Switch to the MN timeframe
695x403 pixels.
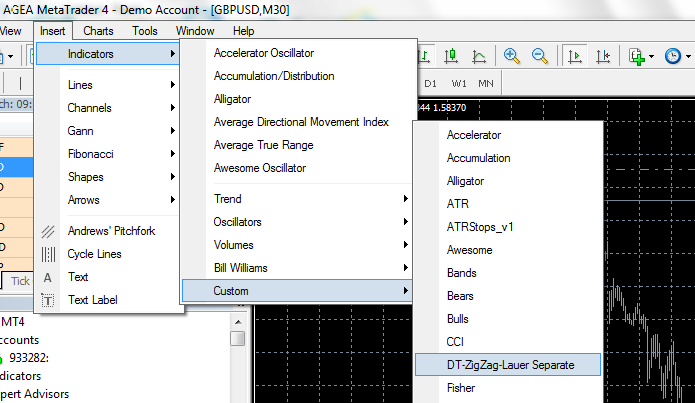(x=486, y=83)
